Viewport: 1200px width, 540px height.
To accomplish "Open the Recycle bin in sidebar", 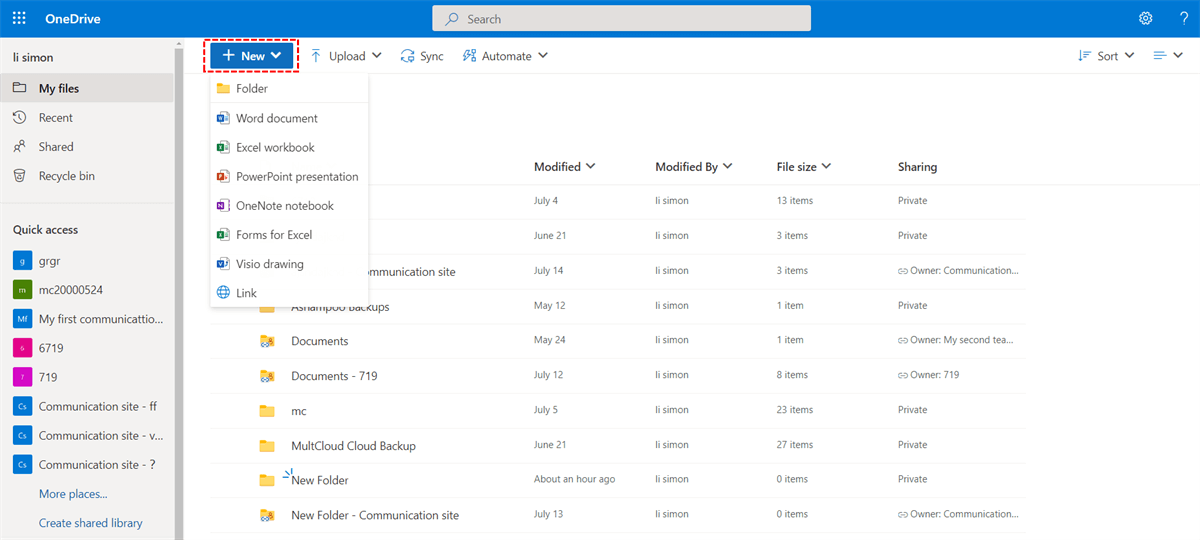I will click(66, 176).
